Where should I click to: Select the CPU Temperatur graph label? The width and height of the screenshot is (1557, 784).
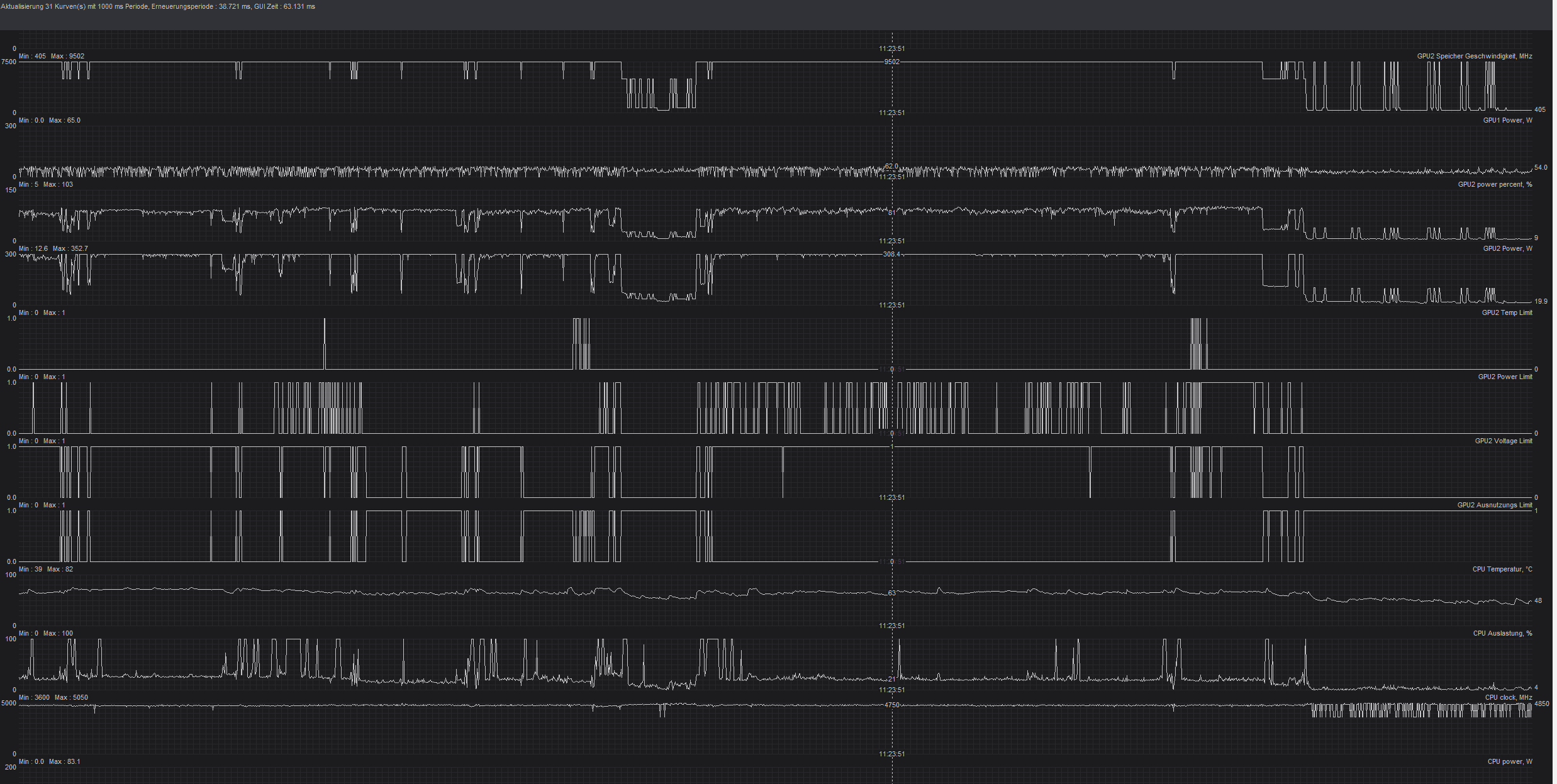pyautogui.click(x=1502, y=569)
